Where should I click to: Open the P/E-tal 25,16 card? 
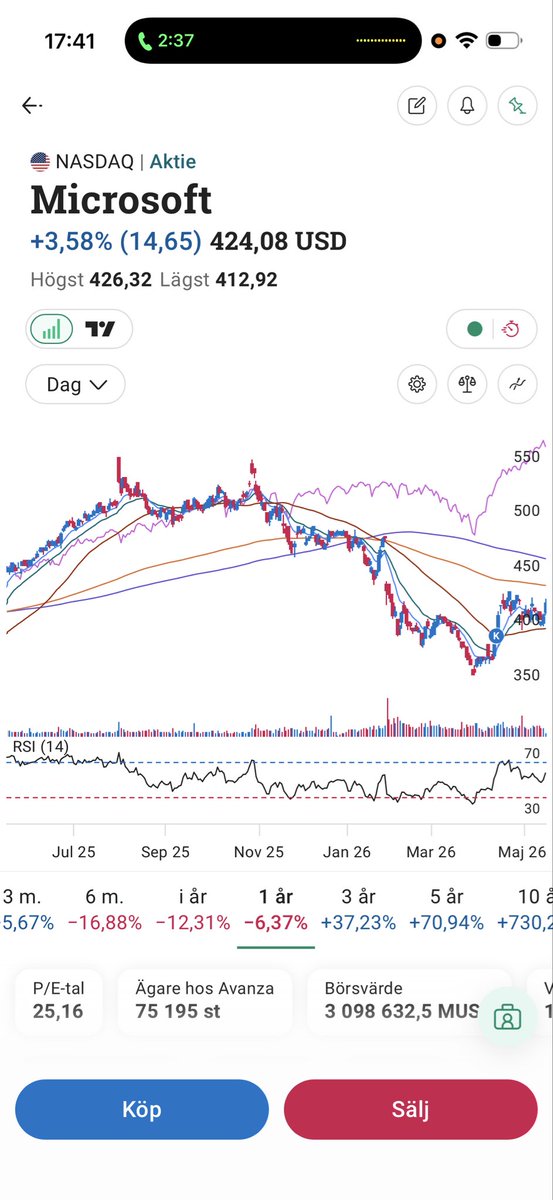pyautogui.click(x=58, y=1000)
